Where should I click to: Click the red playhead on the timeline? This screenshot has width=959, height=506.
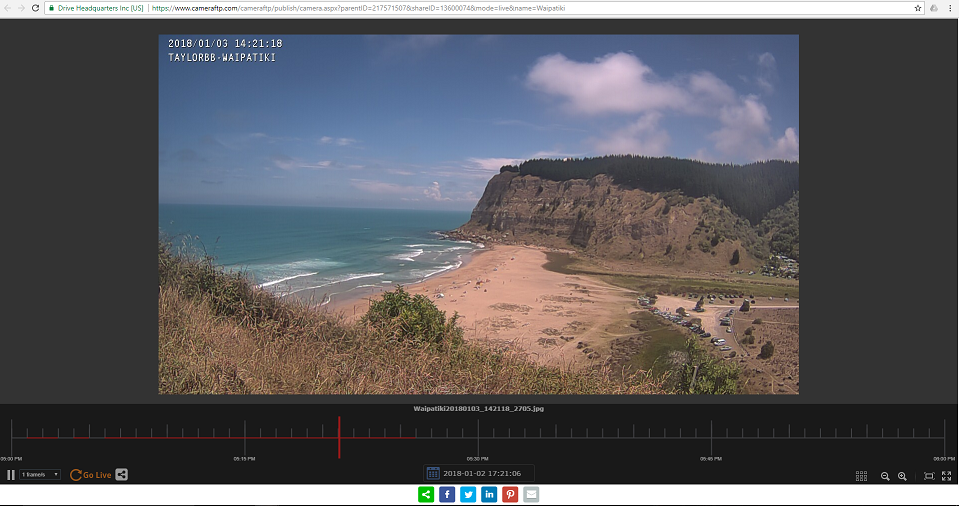click(339, 437)
